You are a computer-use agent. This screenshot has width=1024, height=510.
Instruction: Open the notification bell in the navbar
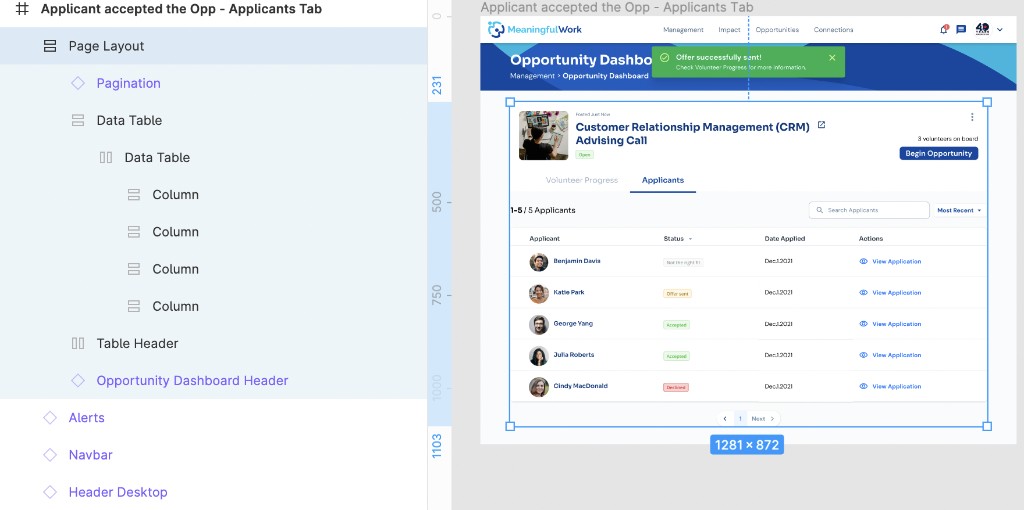[x=944, y=29]
